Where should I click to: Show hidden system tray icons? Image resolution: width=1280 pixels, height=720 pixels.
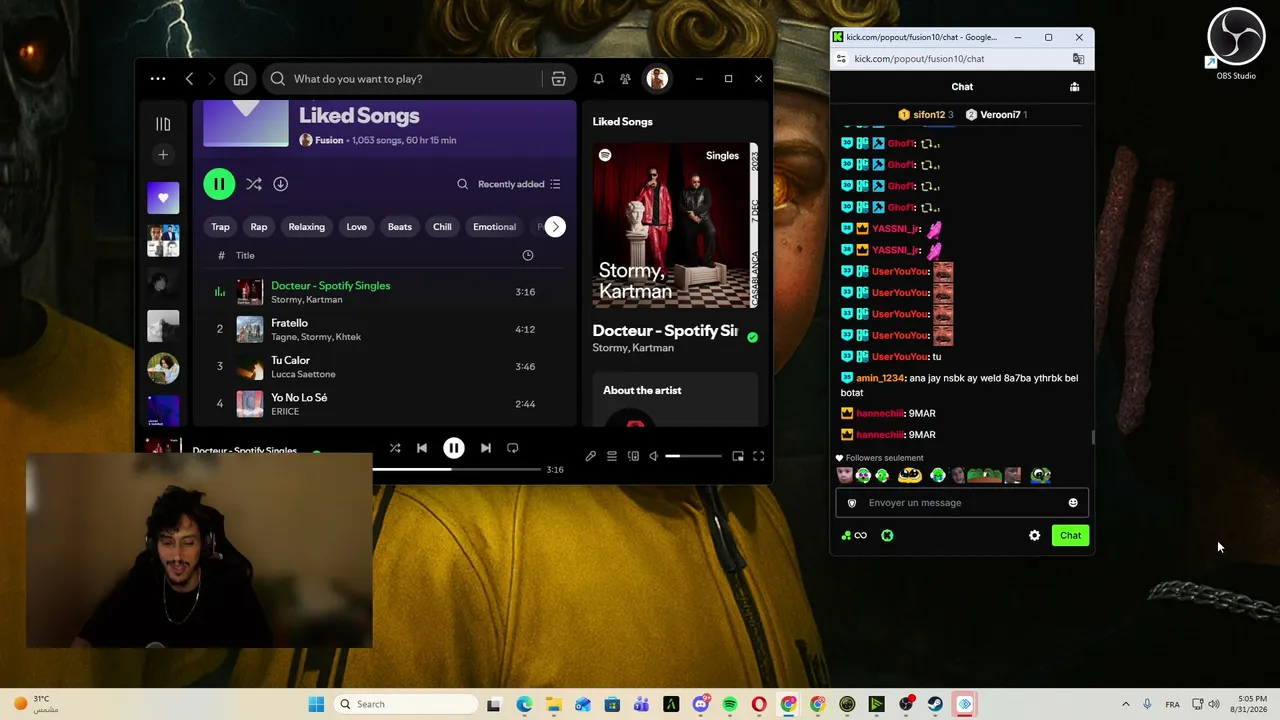(1125, 704)
